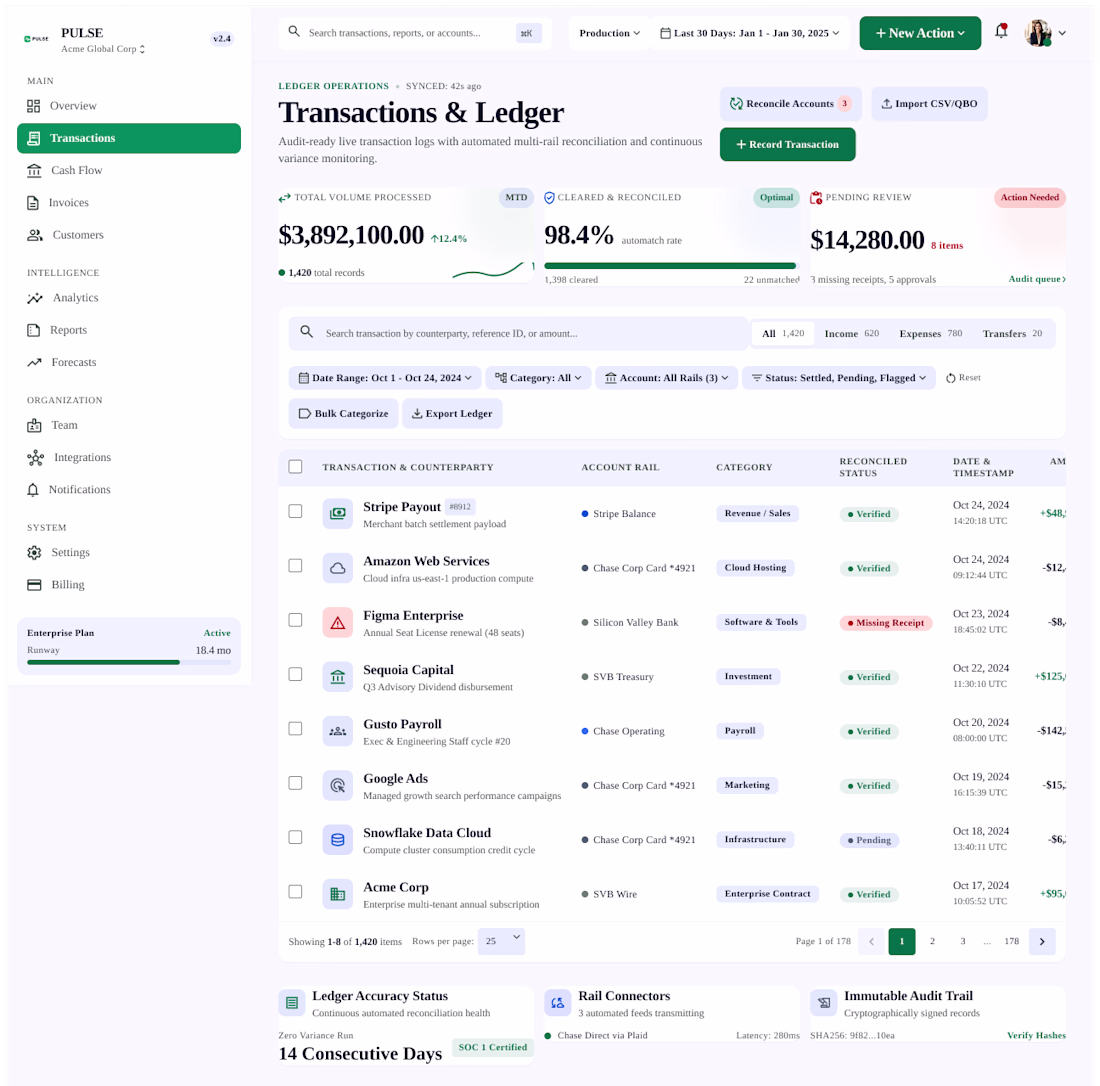
Task: Check the Amazon Web Services row checkbox
Action: pos(295,565)
